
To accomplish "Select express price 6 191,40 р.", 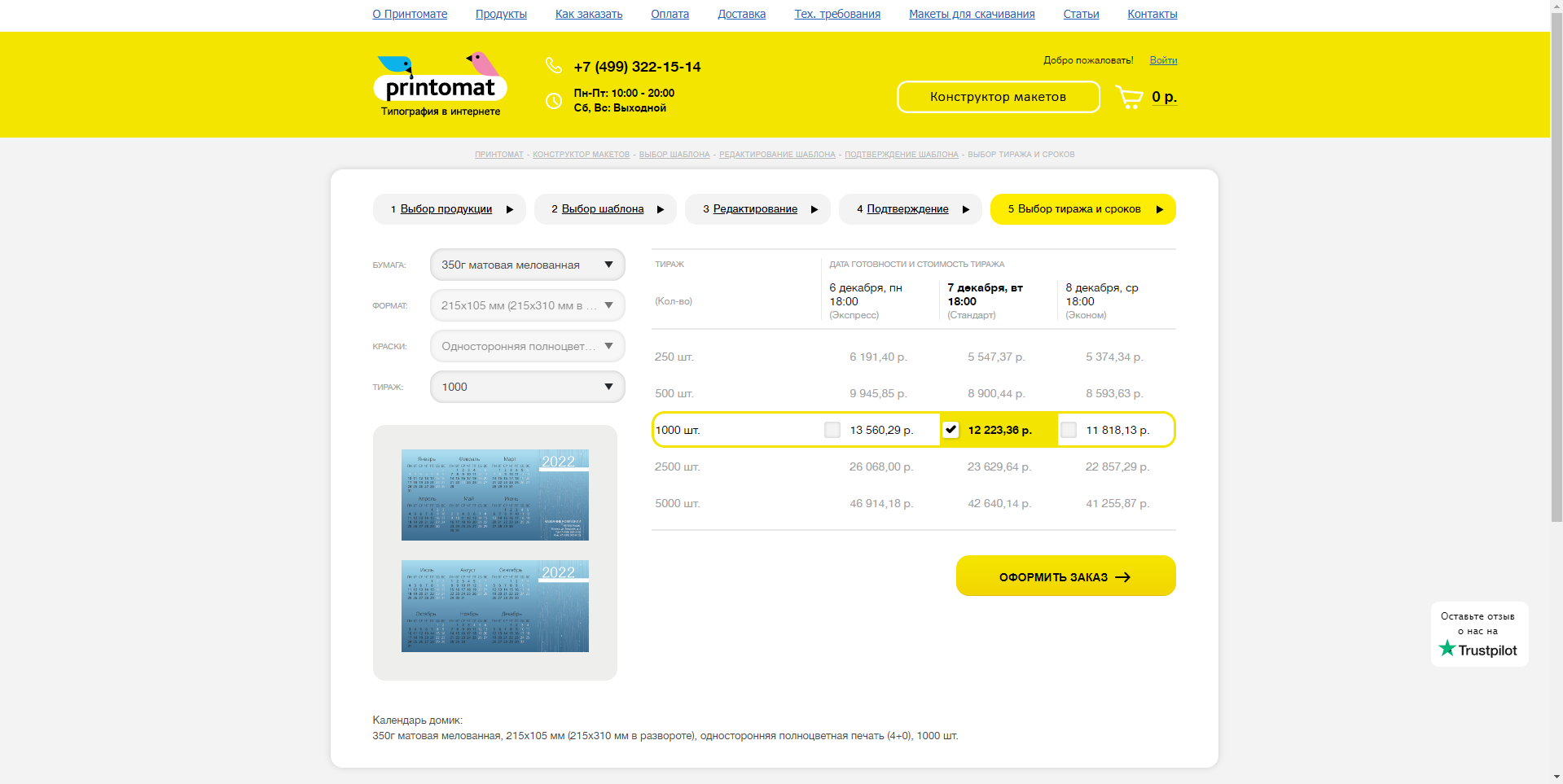I will (x=878, y=357).
